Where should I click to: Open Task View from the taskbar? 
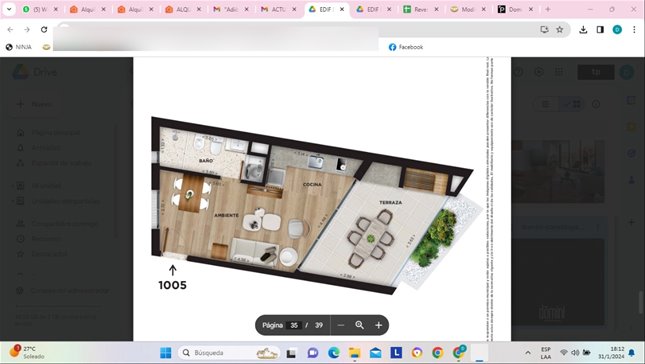tap(291, 353)
